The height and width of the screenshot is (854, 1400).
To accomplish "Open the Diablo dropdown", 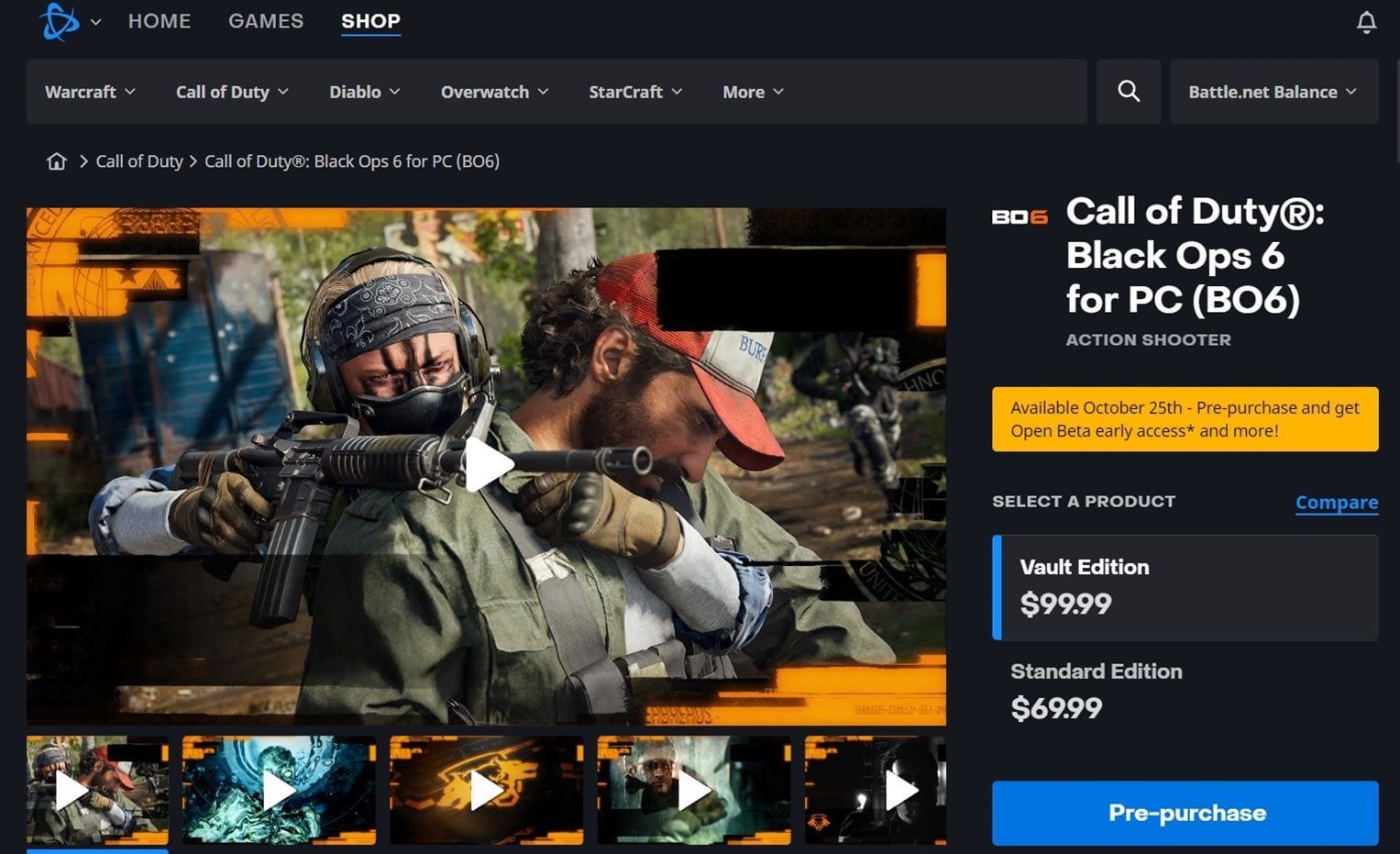I will click(x=364, y=91).
